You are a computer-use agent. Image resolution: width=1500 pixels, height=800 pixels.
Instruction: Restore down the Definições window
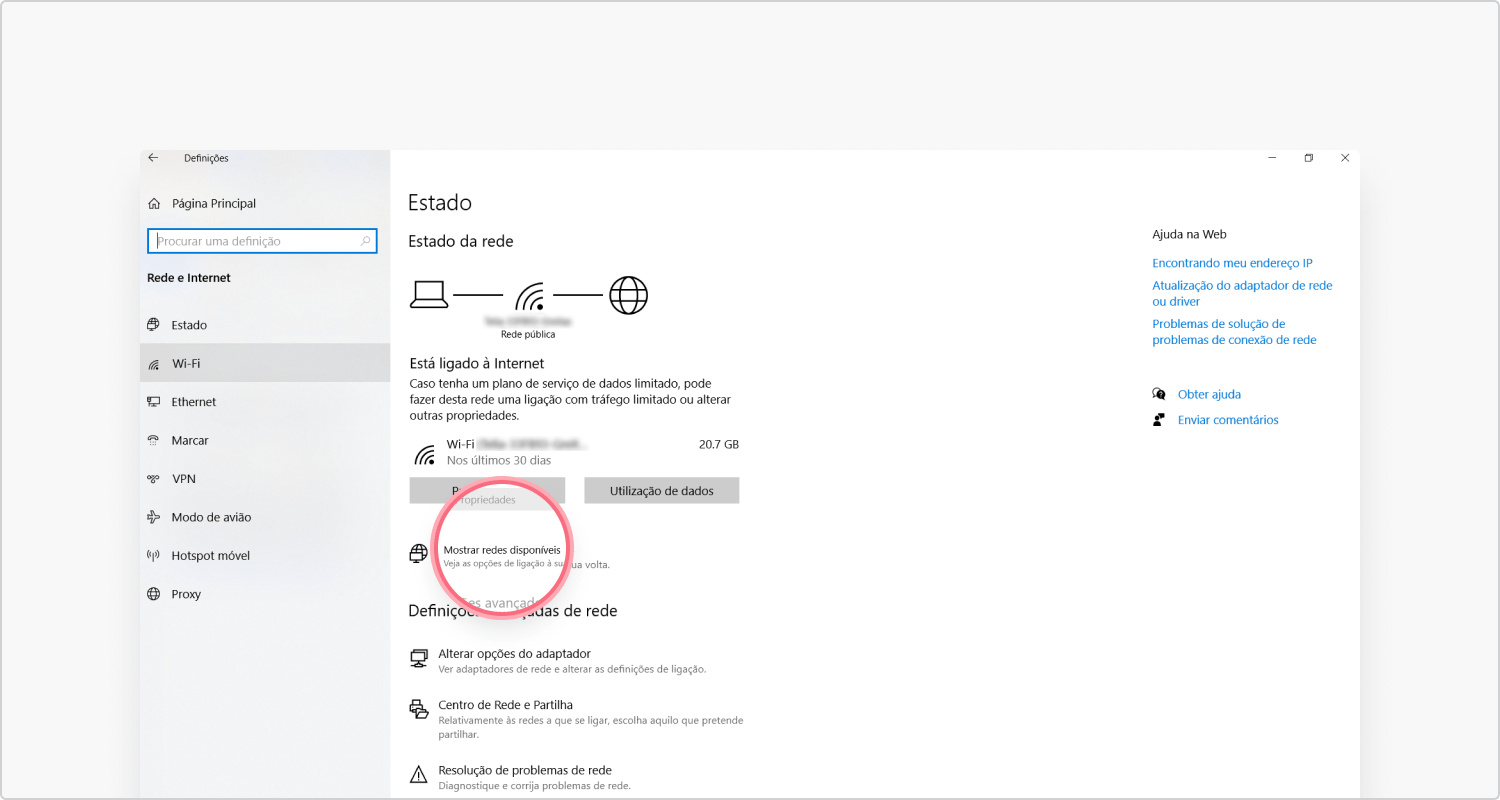pyautogui.click(x=1308, y=158)
